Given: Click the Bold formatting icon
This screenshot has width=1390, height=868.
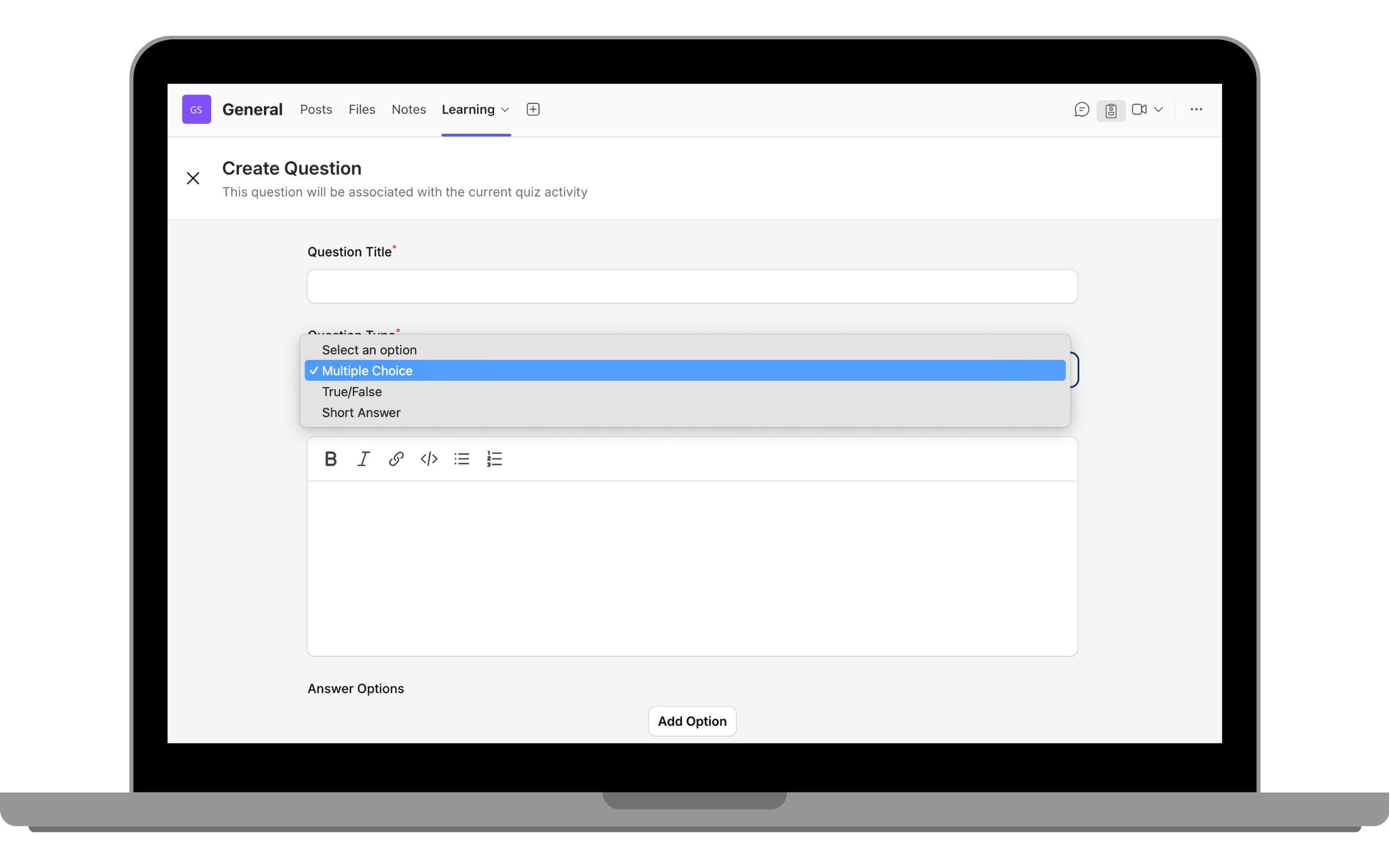Looking at the screenshot, I should pyautogui.click(x=330, y=458).
